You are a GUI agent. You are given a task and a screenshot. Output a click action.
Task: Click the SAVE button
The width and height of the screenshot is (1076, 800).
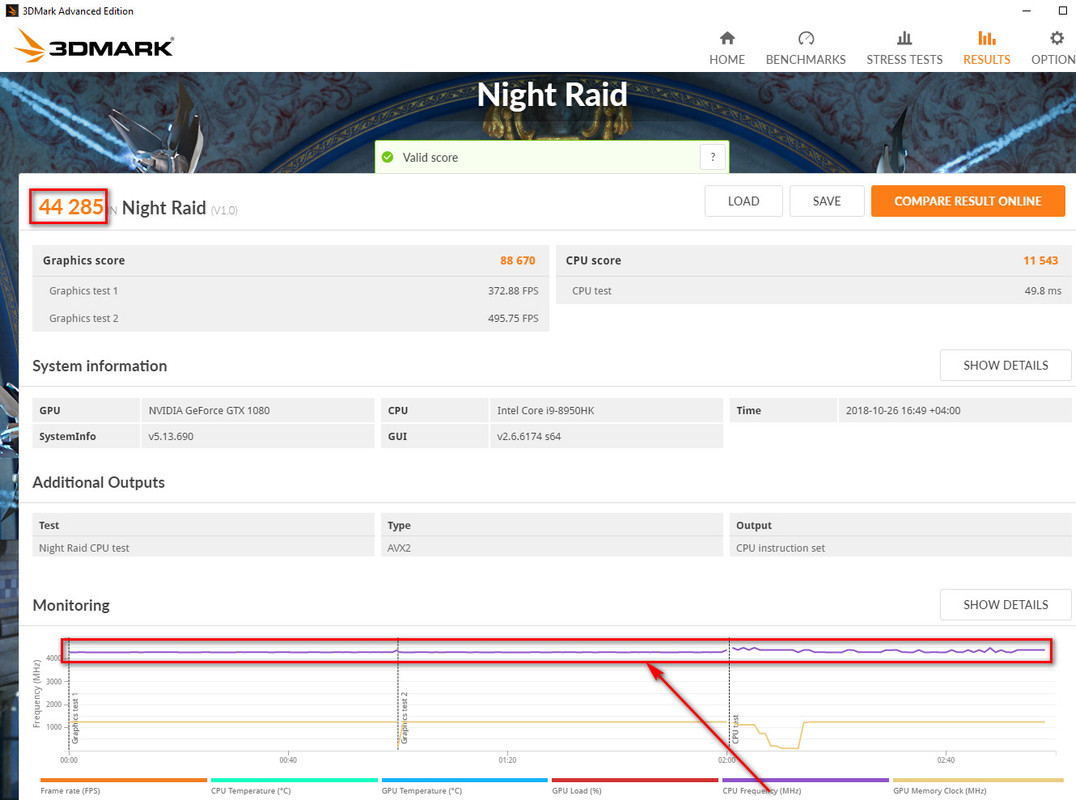click(x=826, y=201)
